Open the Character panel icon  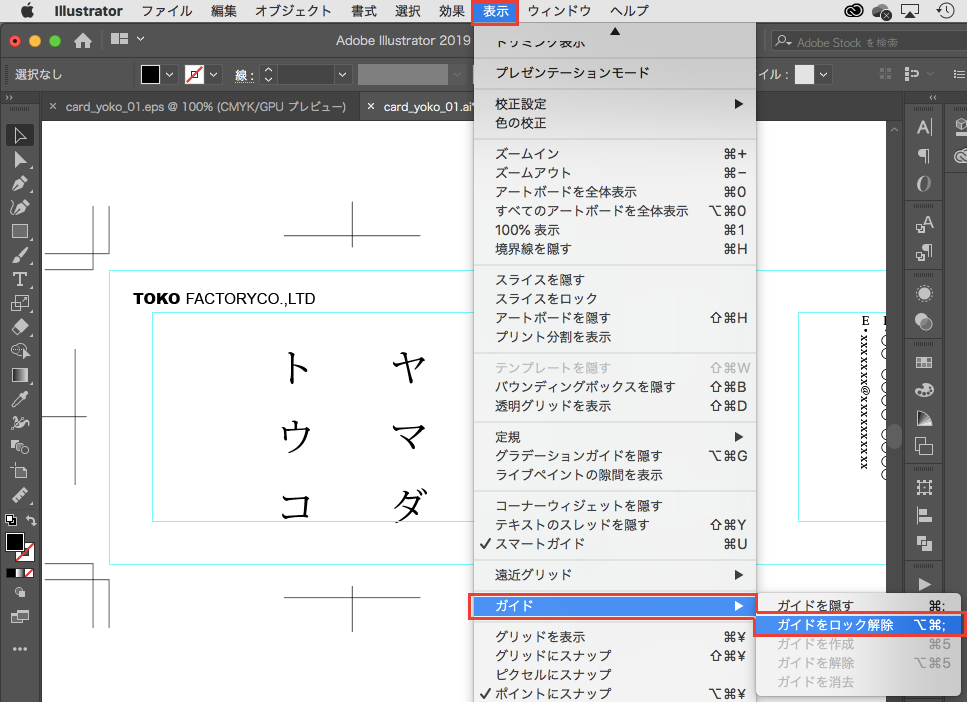(924, 127)
